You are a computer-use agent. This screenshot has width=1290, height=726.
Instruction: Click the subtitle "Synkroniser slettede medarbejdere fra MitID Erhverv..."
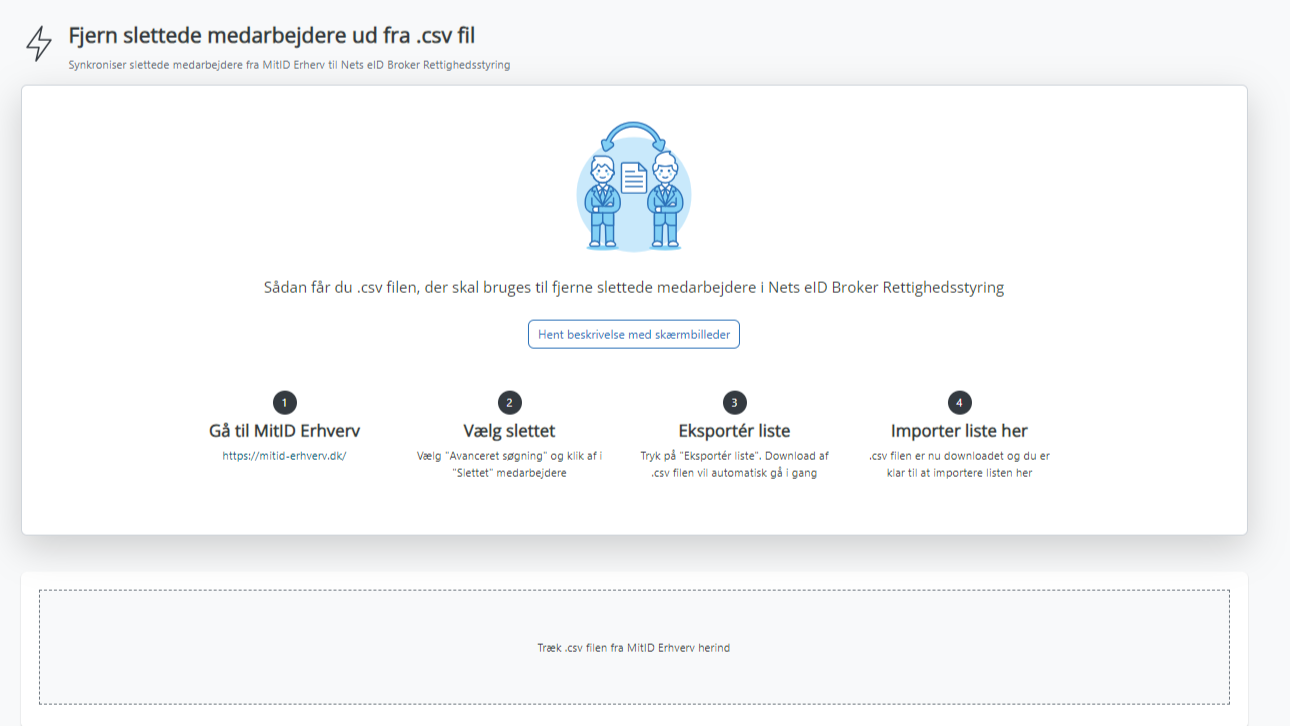coord(289,65)
